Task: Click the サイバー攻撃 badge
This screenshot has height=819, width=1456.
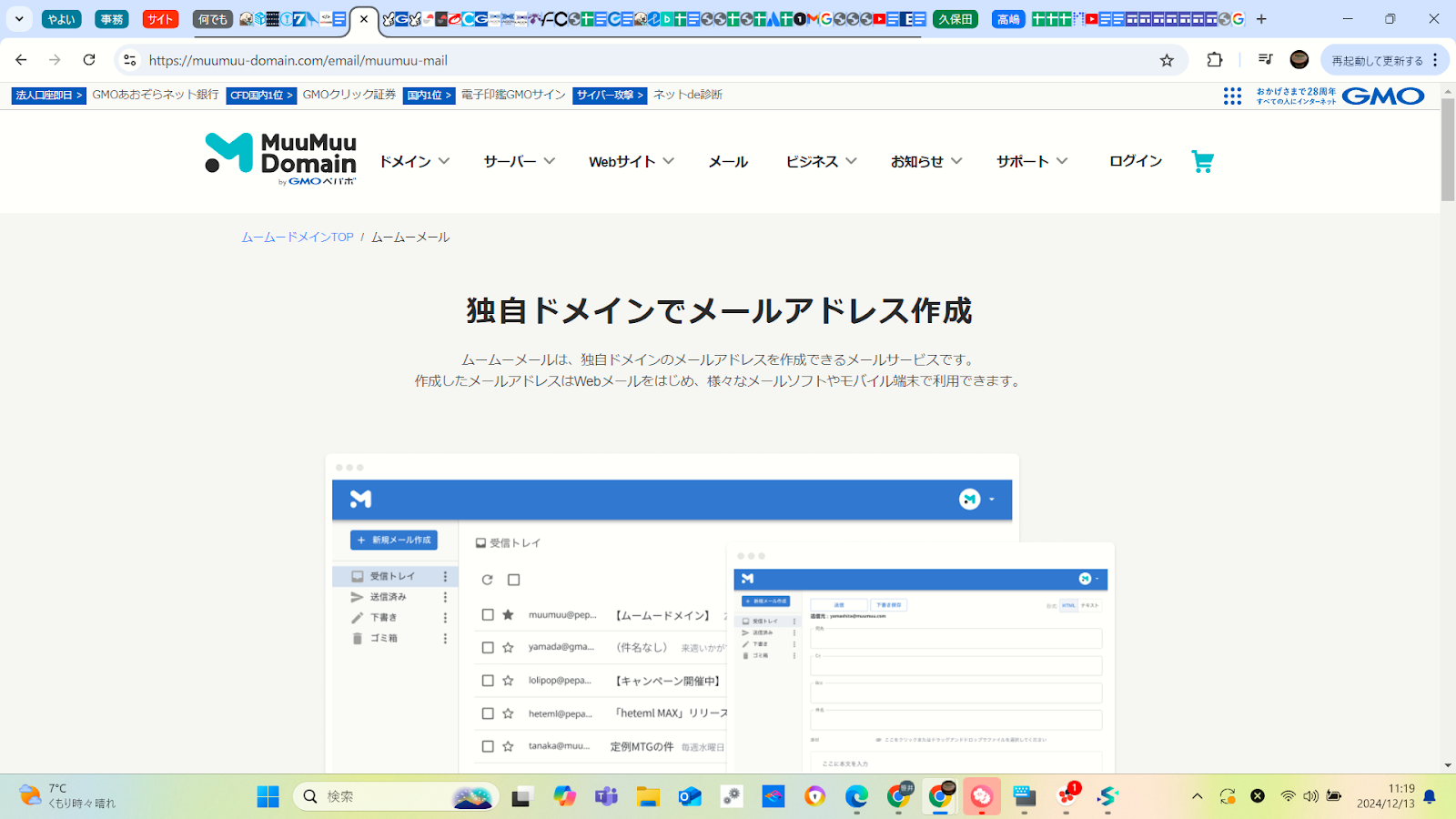Action: pyautogui.click(x=610, y=96)
